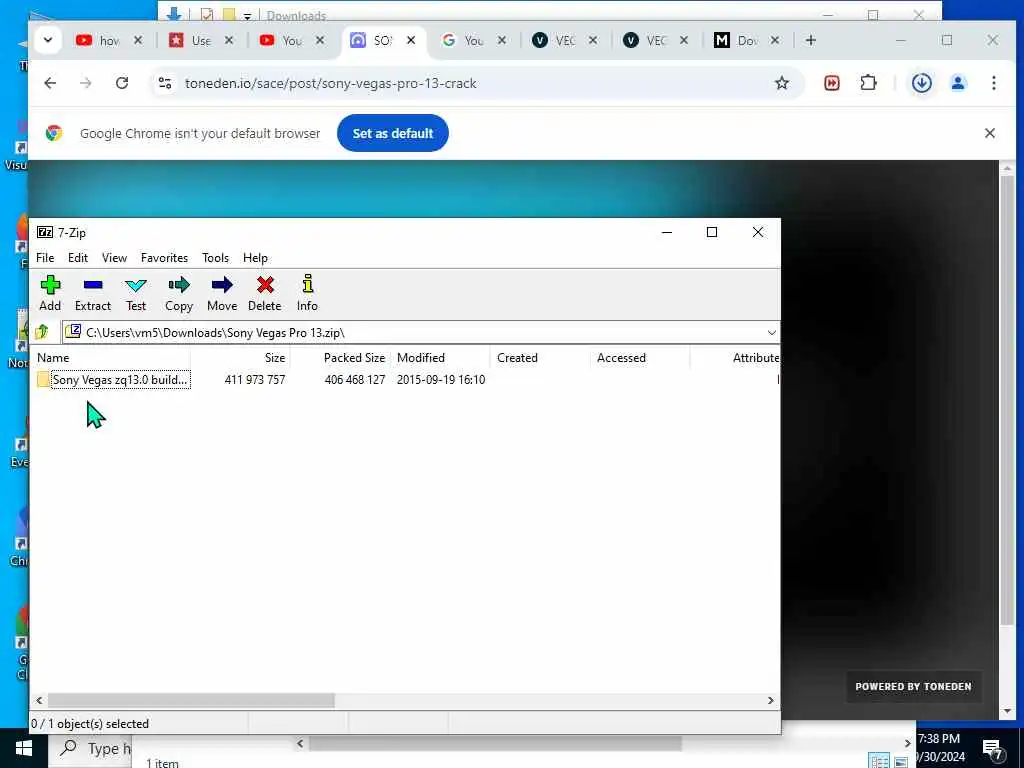Open the Info tool in 7-Zip
The height and width of the screenshot is (768, 1024).
click(x=307, y=293)
